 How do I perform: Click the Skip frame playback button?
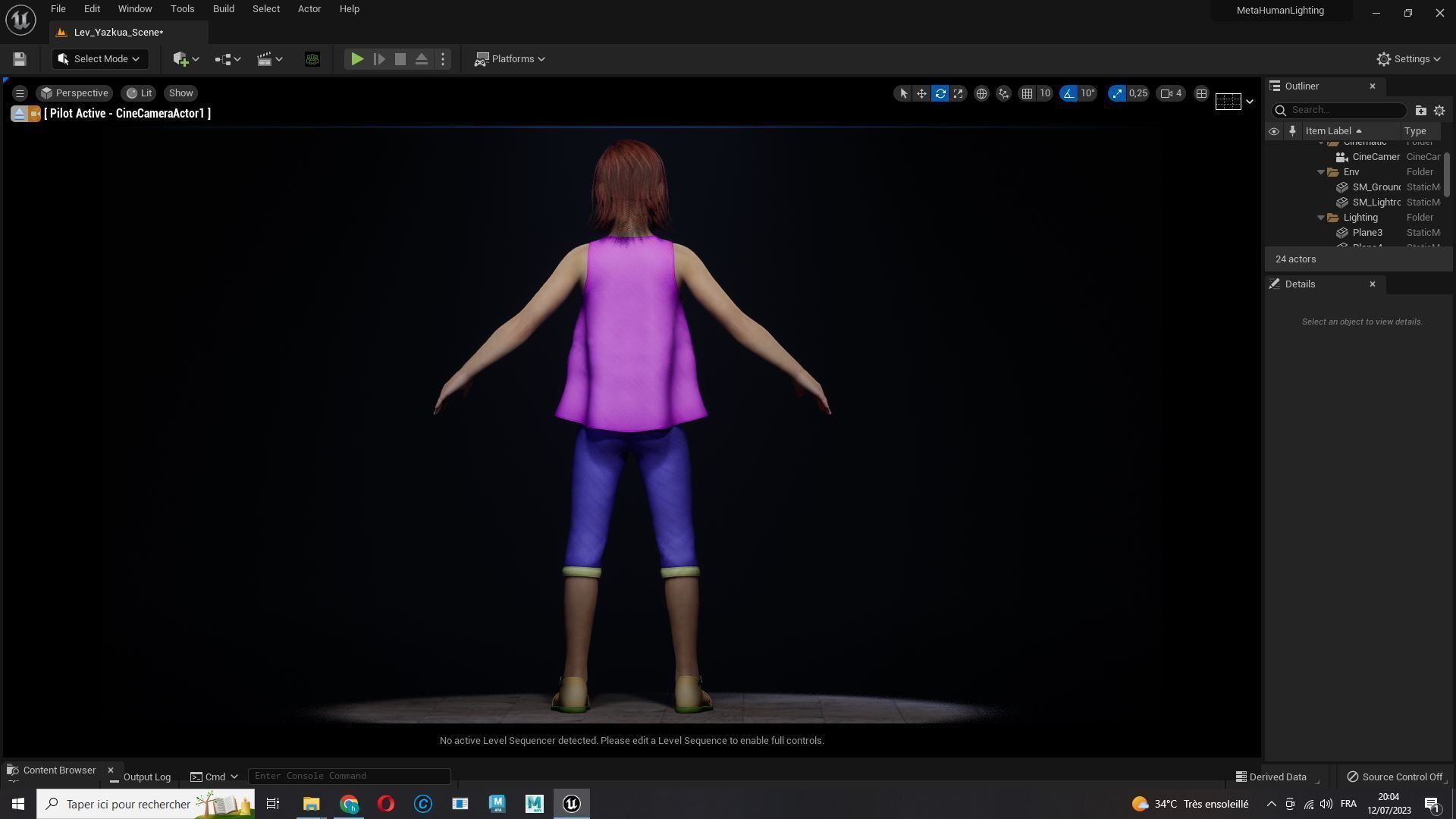click(x=379, y=59)
